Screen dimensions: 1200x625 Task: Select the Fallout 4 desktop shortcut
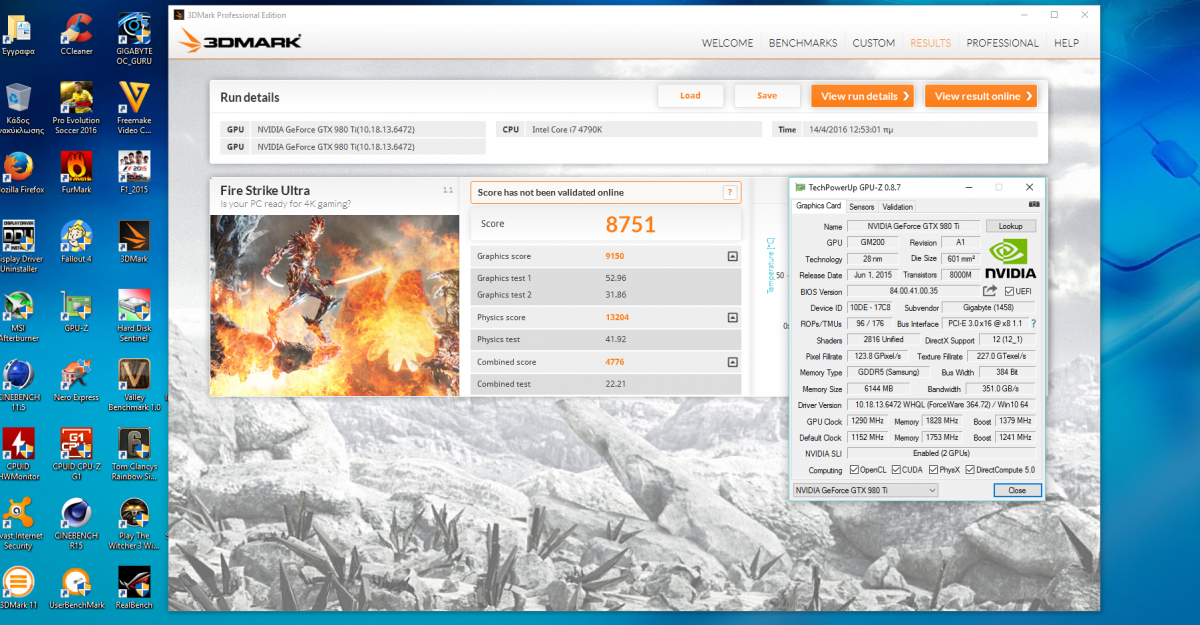77,242
